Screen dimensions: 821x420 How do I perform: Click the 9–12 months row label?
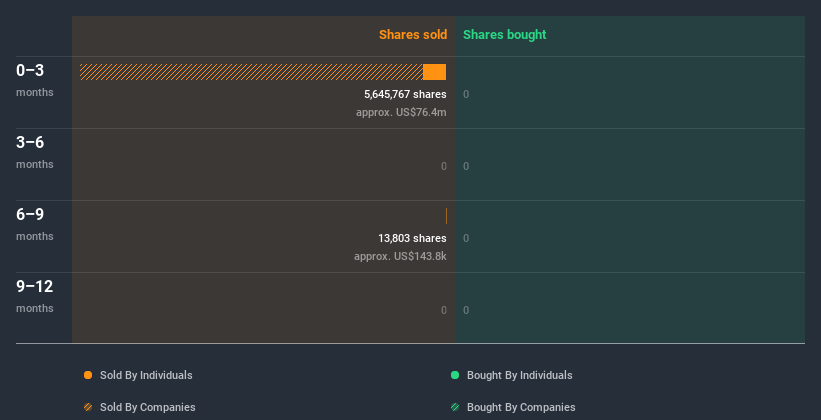point(35,295)
